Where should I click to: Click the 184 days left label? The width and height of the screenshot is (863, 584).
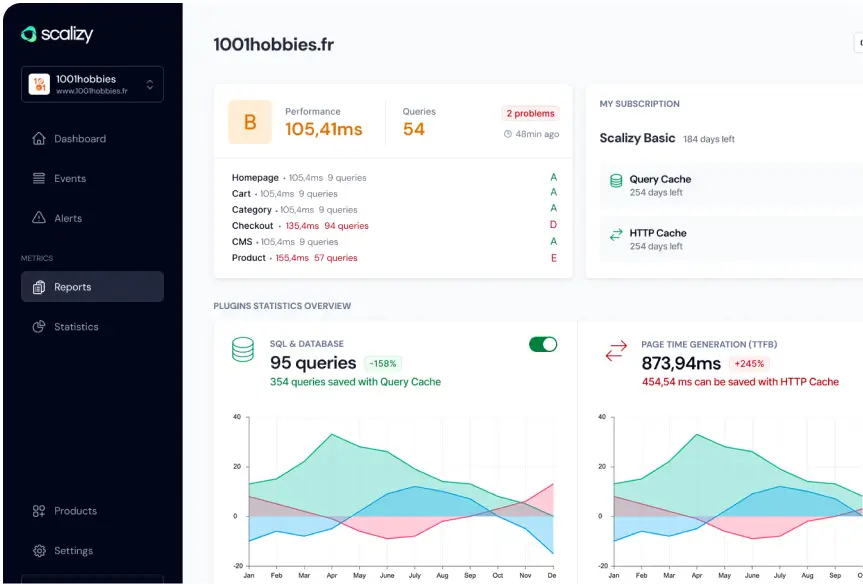[x=709, y=139]
